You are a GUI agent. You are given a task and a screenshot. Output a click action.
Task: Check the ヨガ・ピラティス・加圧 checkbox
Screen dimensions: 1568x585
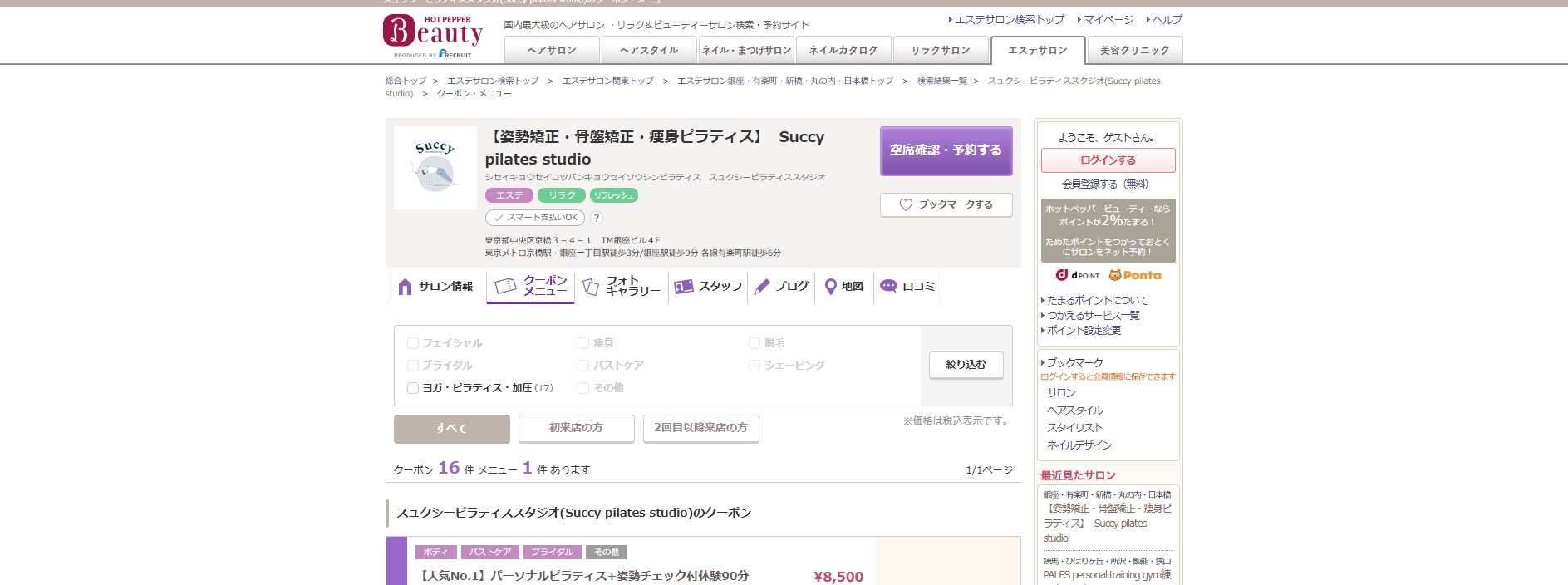pos(413,388)
